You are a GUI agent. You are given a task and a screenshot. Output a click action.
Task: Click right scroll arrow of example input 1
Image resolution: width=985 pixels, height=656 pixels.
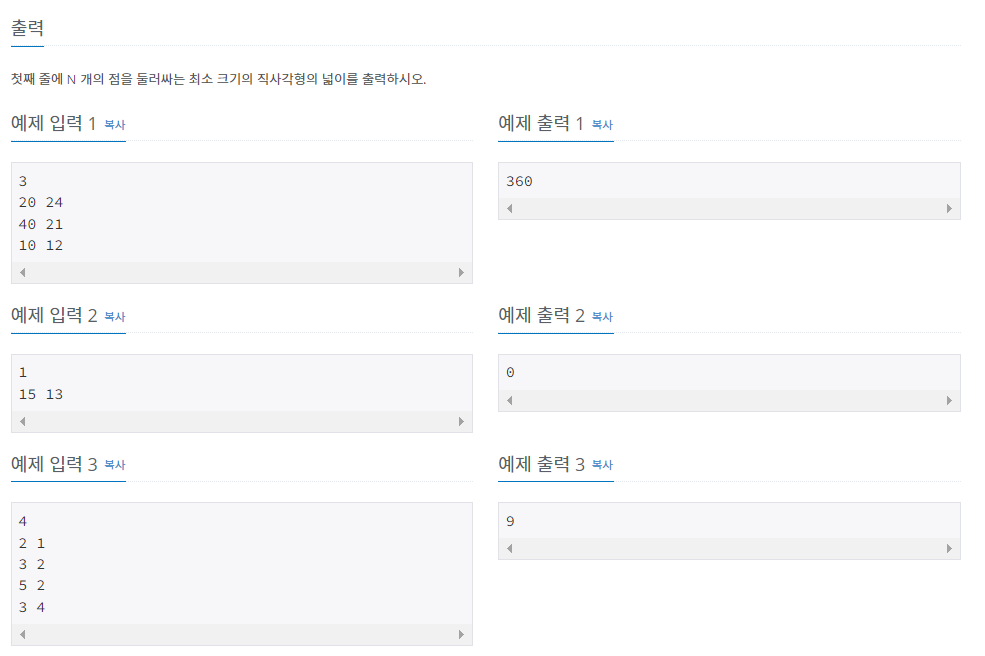pos(461,272)
